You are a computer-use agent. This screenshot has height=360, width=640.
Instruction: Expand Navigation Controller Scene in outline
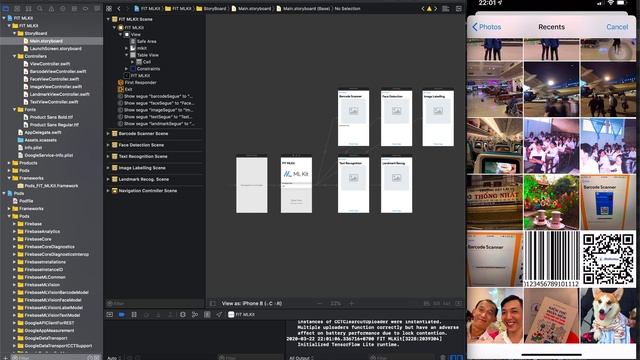click(x=108, y=191)
